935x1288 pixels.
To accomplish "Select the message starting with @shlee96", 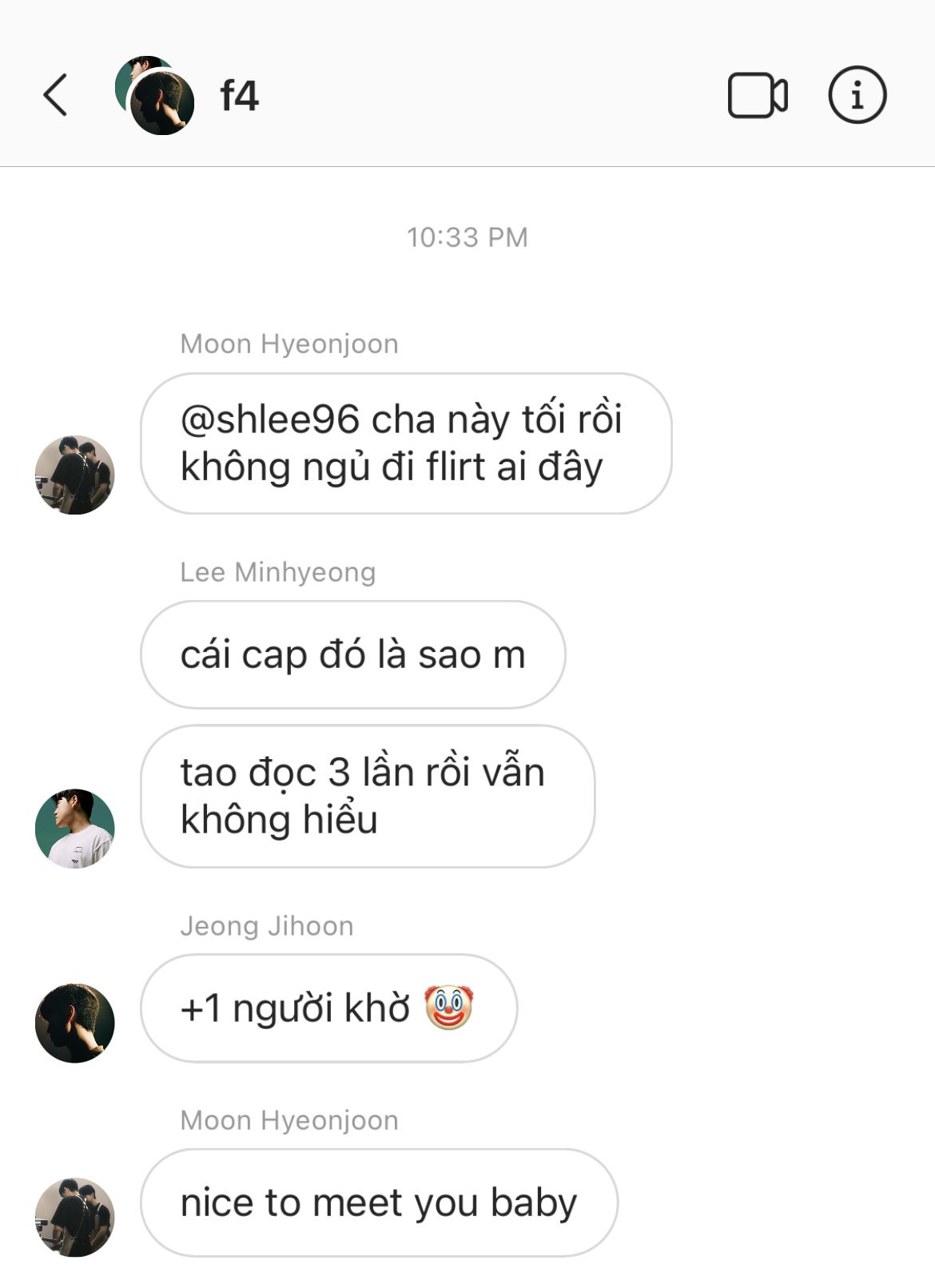I will point(406,443).
